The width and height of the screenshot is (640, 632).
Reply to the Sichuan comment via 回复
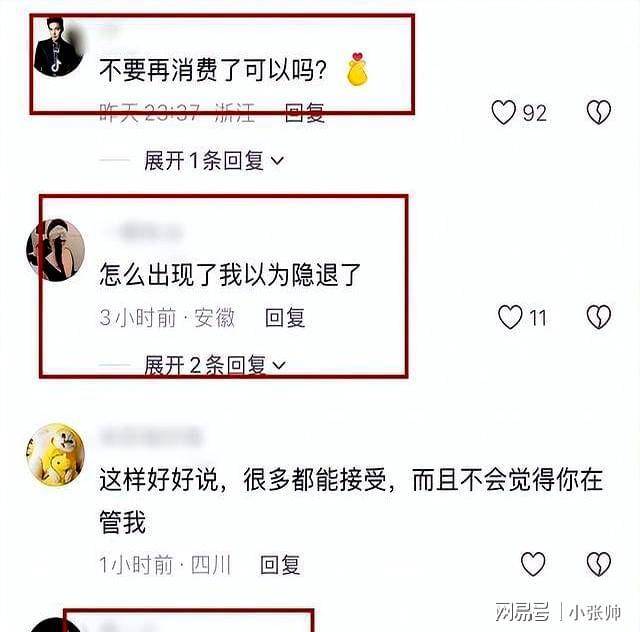click(x=280, y=565)
